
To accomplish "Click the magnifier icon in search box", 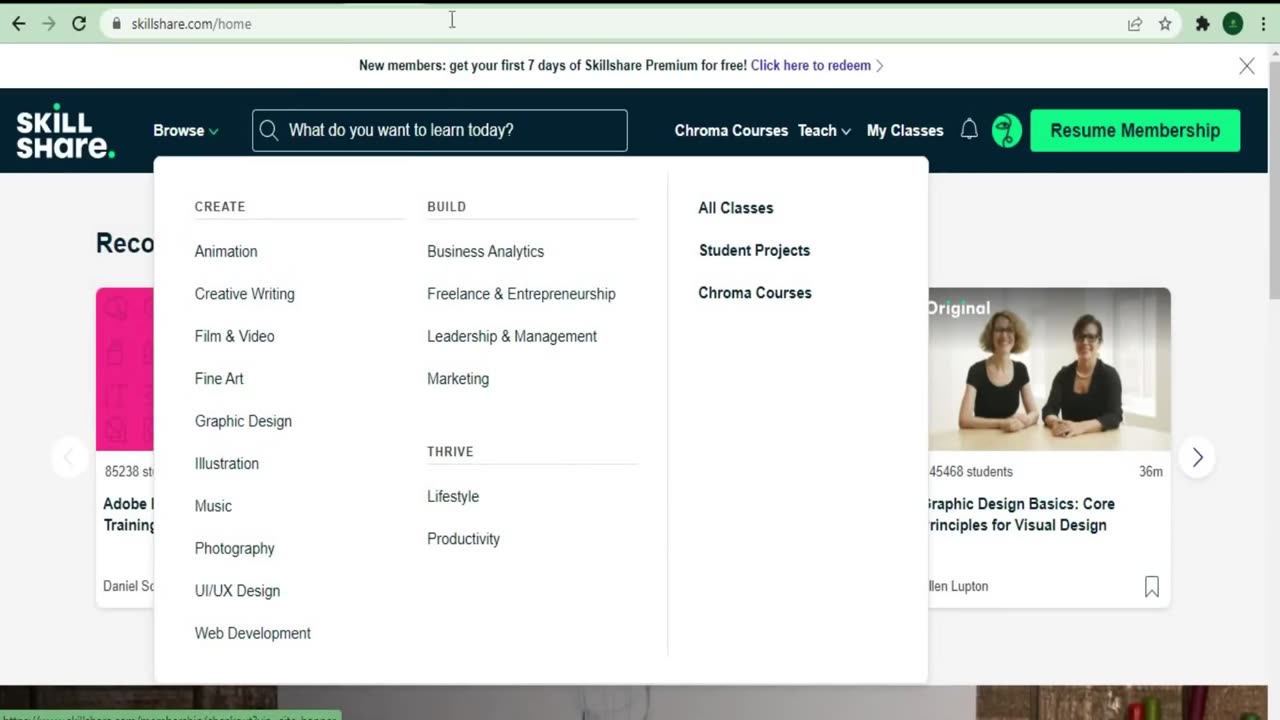I will (x=268, y=130).
